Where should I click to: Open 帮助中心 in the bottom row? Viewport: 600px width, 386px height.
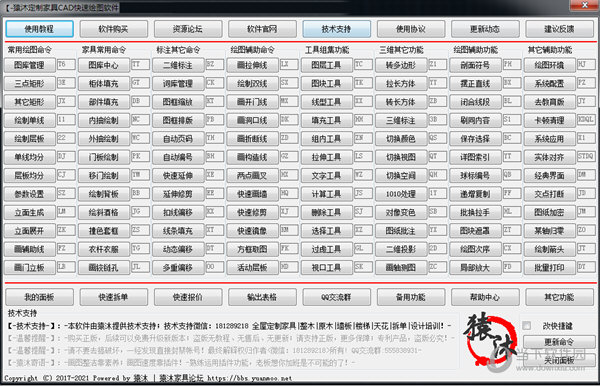click(485, 297)
